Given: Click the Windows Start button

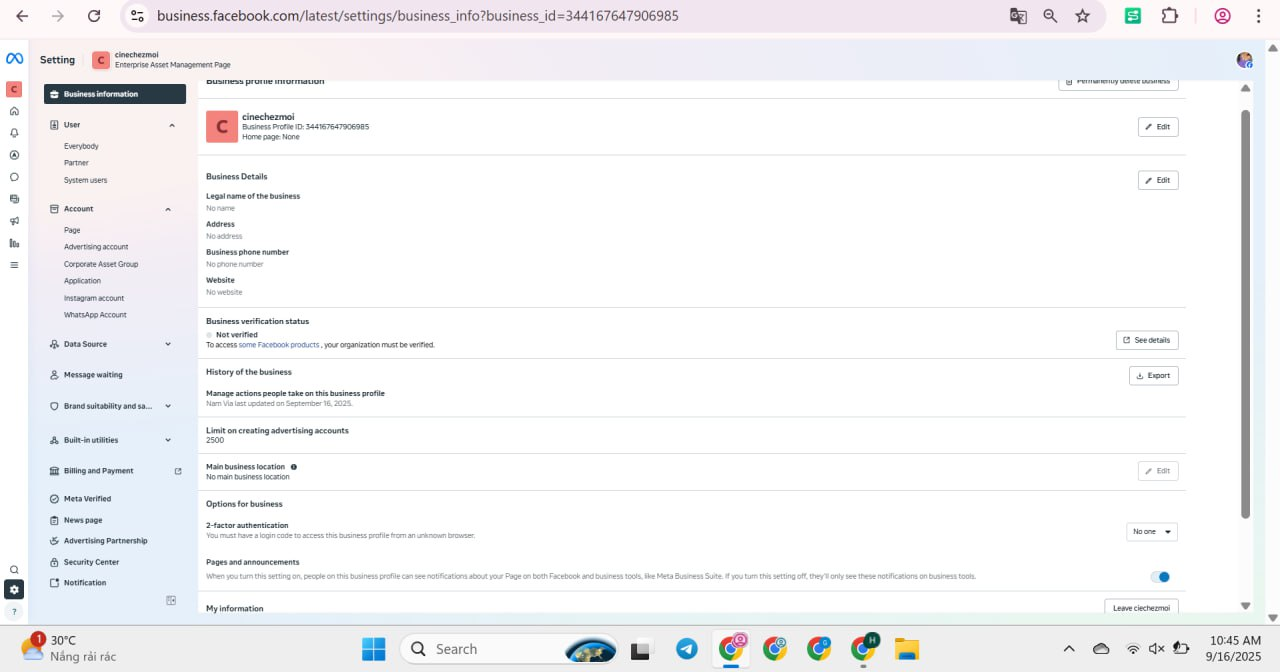Looking at the screenshot, I should click(x=374, y=649).
